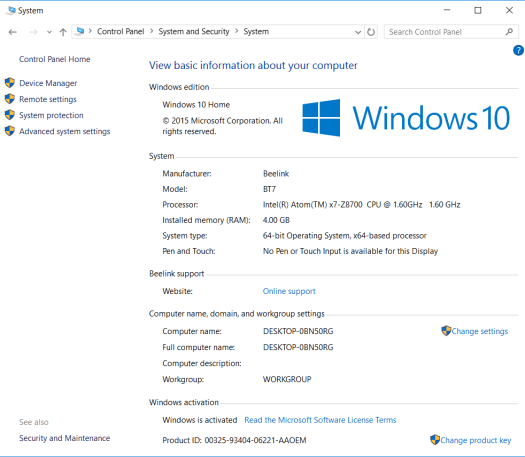Open Advanced system settings link
The image size is (525, 457).
pos(65,131)
